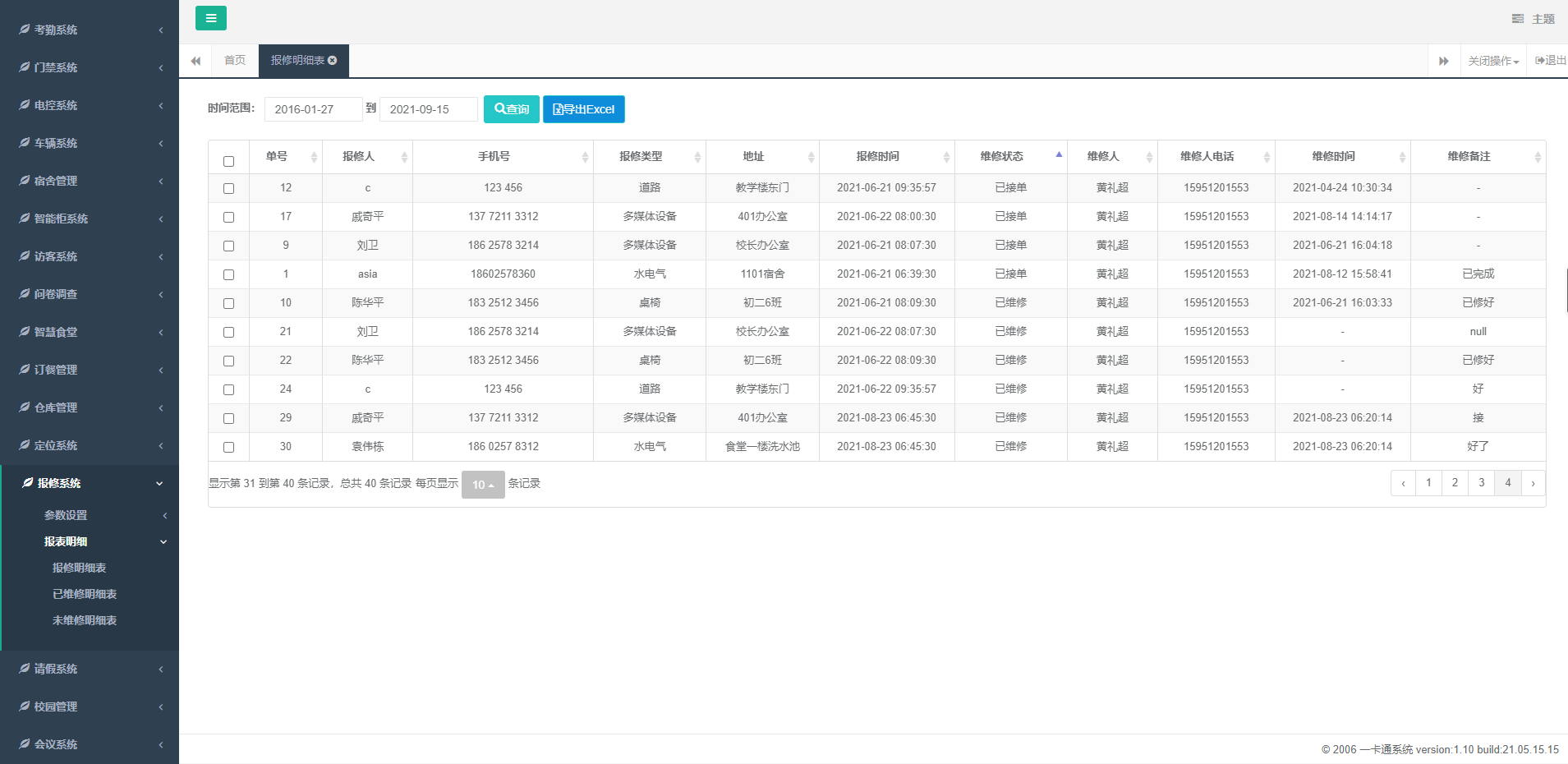1568x764 pixels.
Task: Click the 导出Excel button
Action: click(583, 109)
